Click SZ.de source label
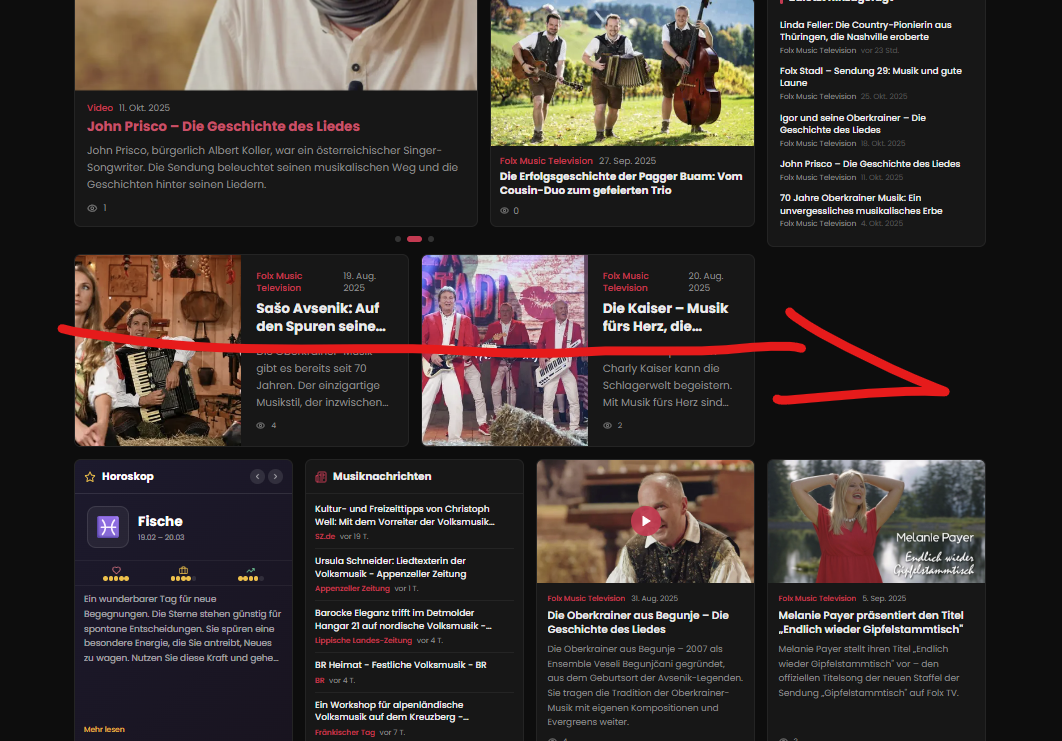1062x741 pixels. 325,536
